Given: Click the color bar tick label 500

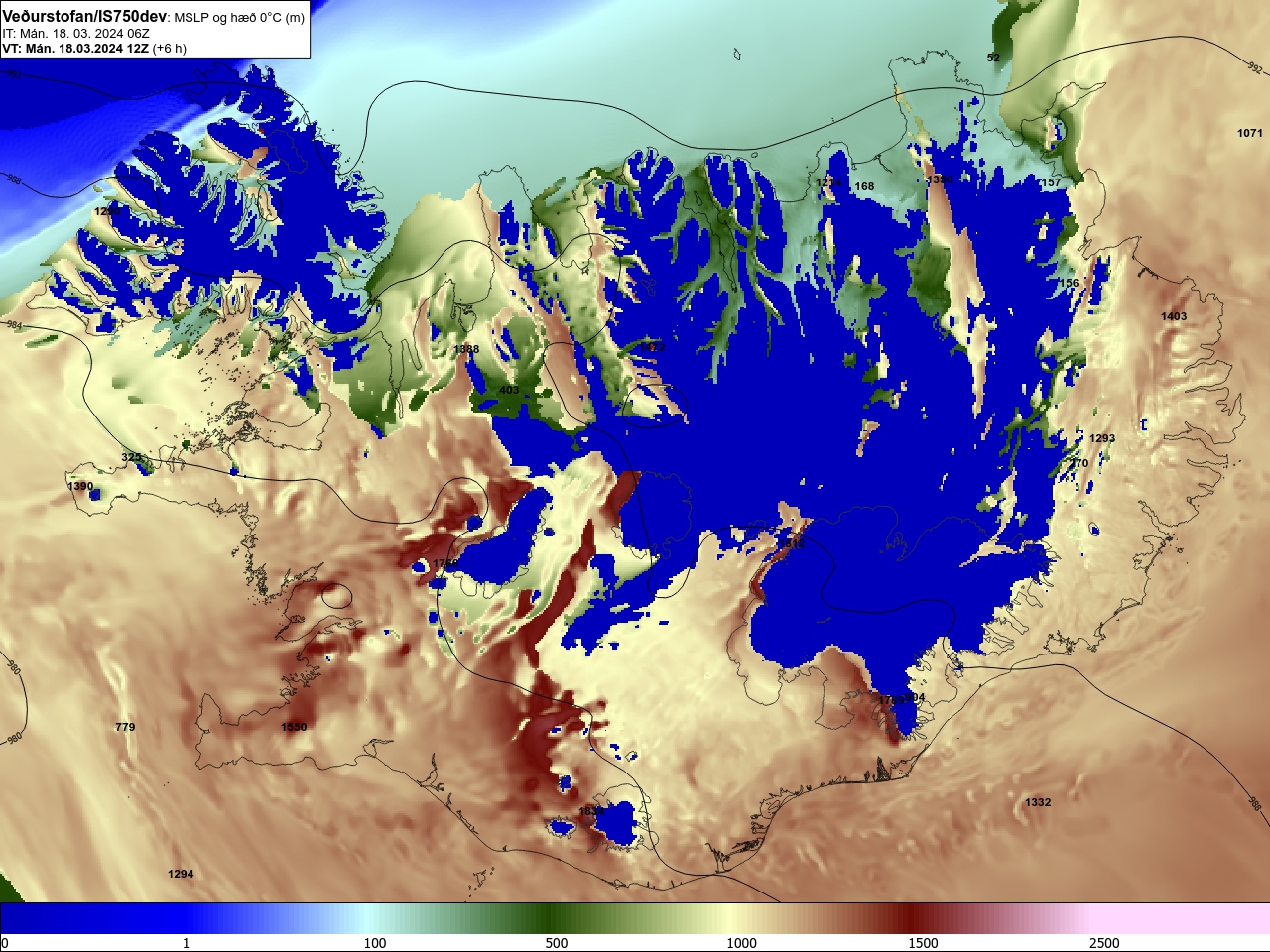Looking at the screenshot, I should point(557,943).
